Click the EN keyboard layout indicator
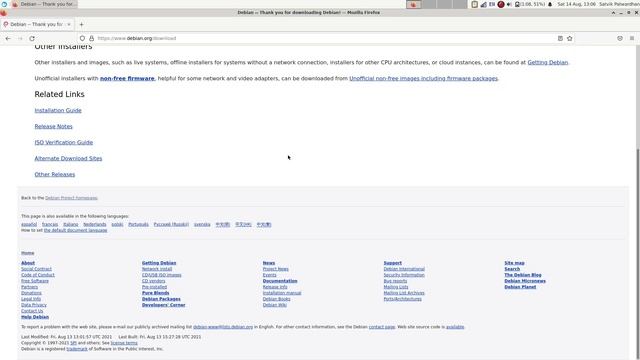The height and width of the screenshot is (360, 640). point(492,4)
